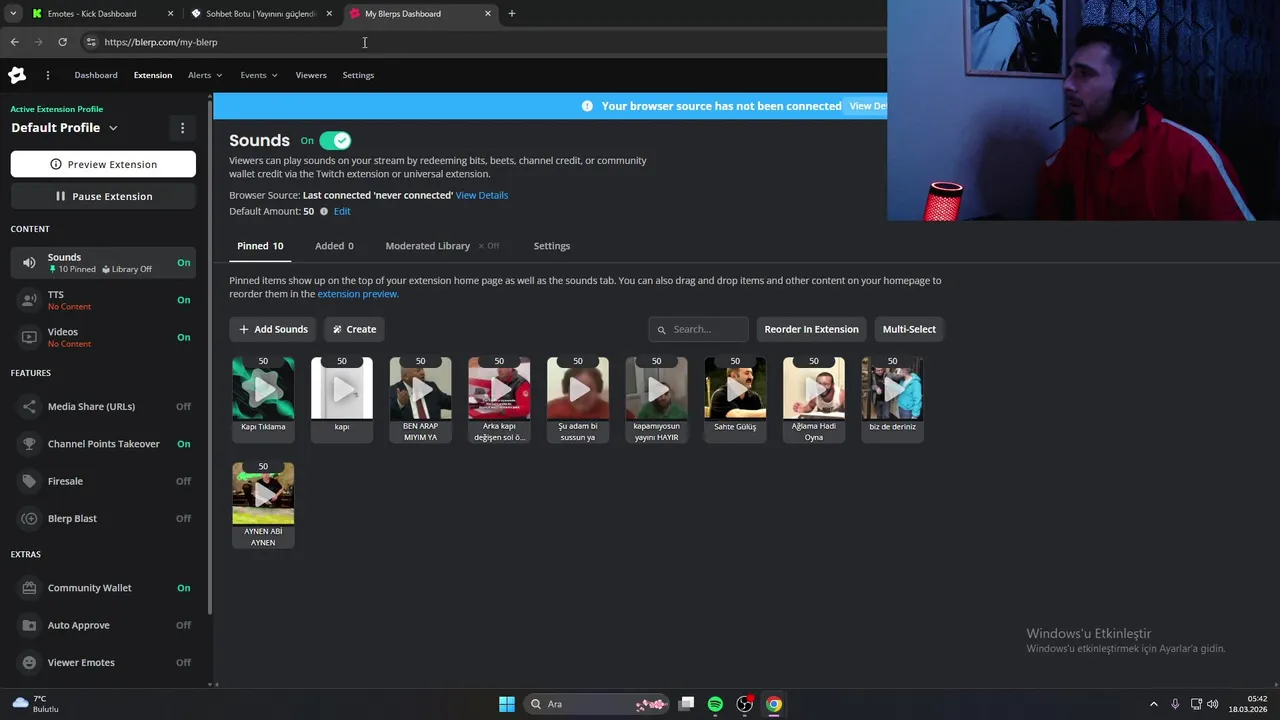This screenshot has width=1280, height=720.
Task: Play the Sahte Gülüş sound thumbnail
Action: pyautogui.click(x=735, y=388)
